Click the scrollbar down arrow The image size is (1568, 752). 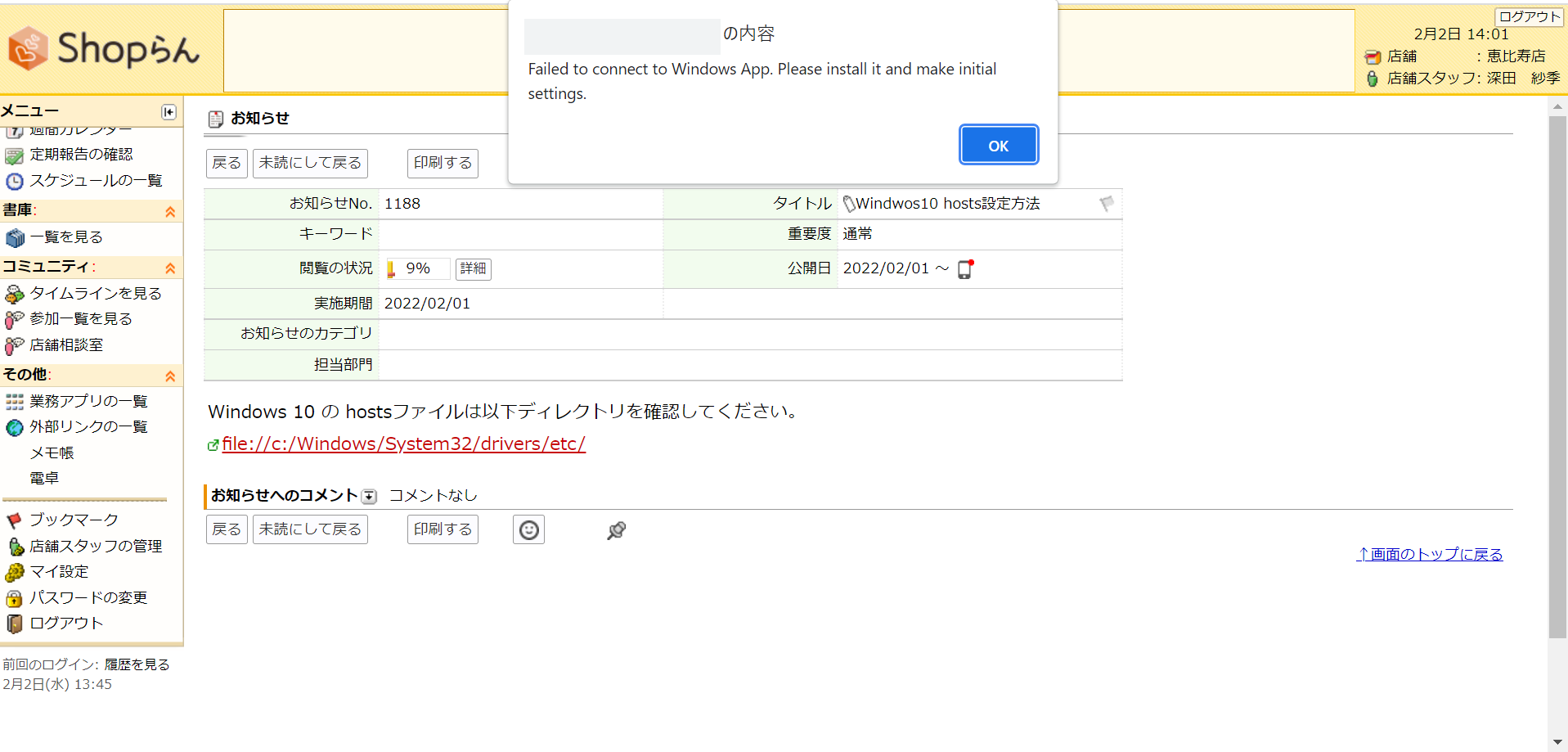point(1558,741)
